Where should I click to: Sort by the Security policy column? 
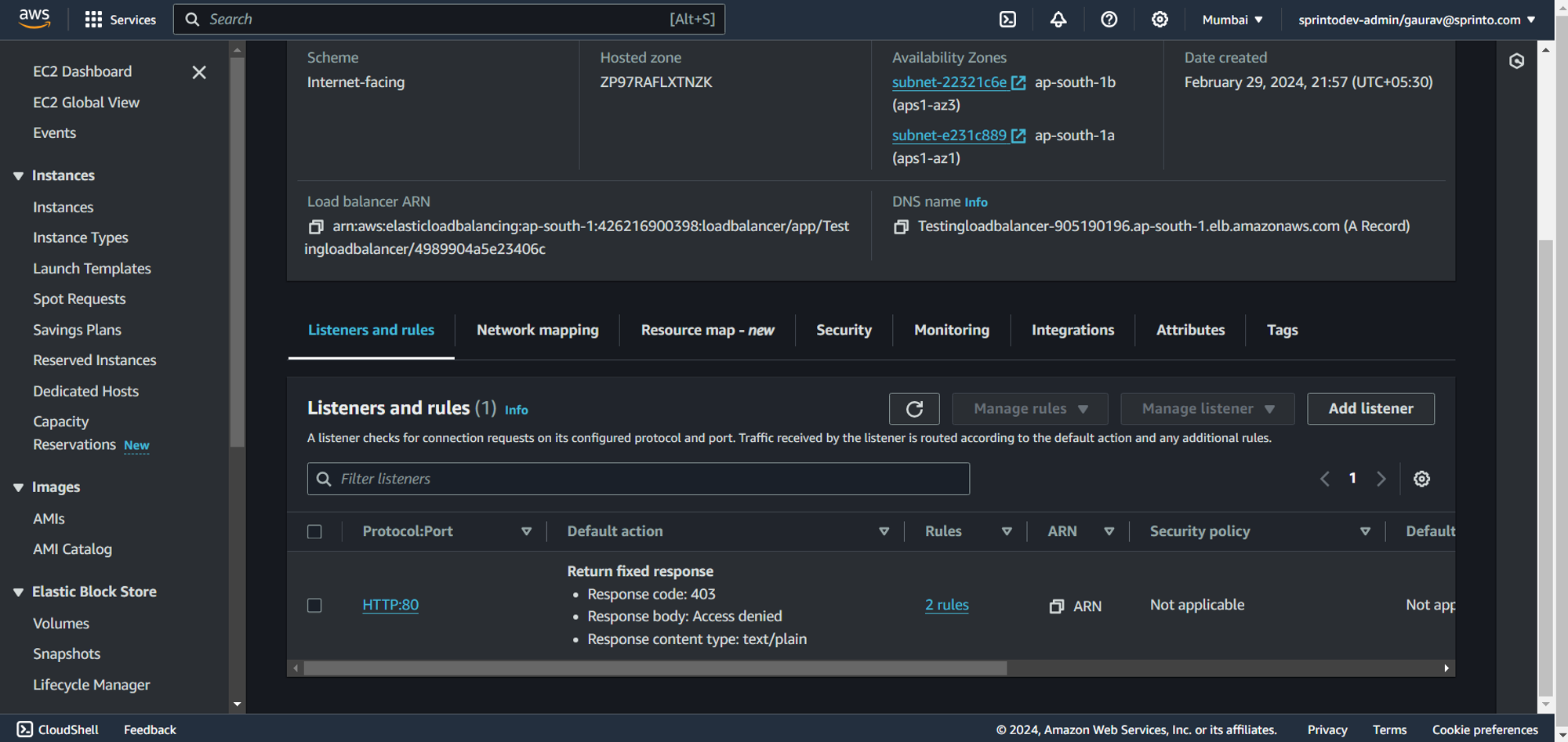[1365, 532]
